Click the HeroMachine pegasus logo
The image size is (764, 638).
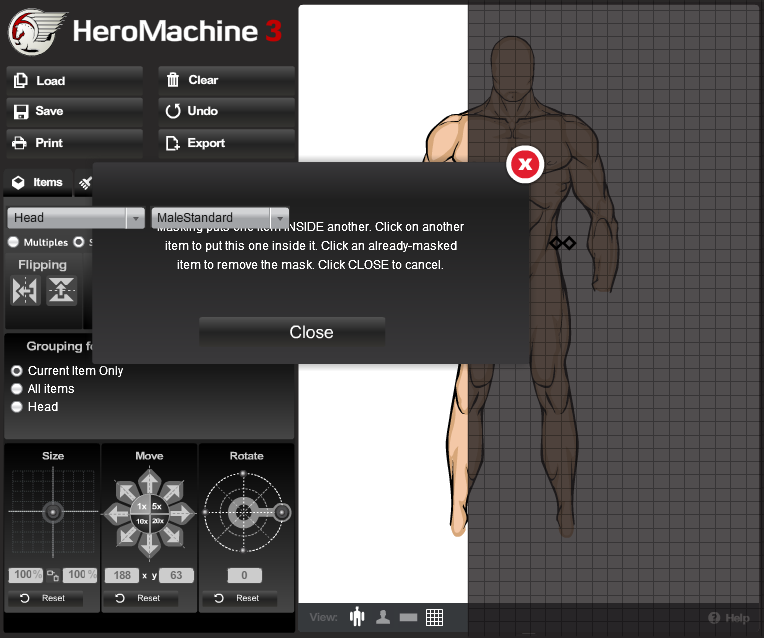(x=37, y=31)
